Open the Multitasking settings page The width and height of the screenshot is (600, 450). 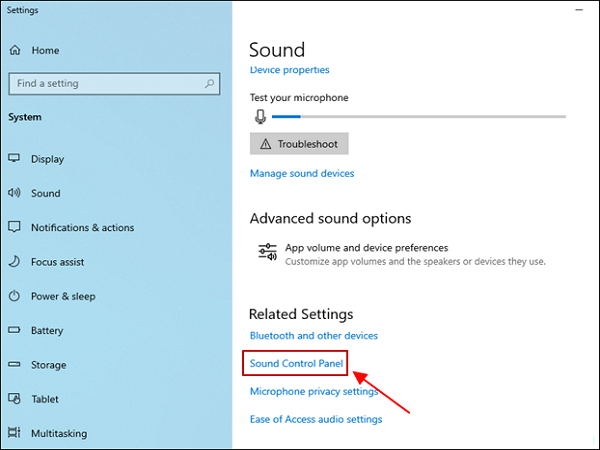tap(72, 434)
